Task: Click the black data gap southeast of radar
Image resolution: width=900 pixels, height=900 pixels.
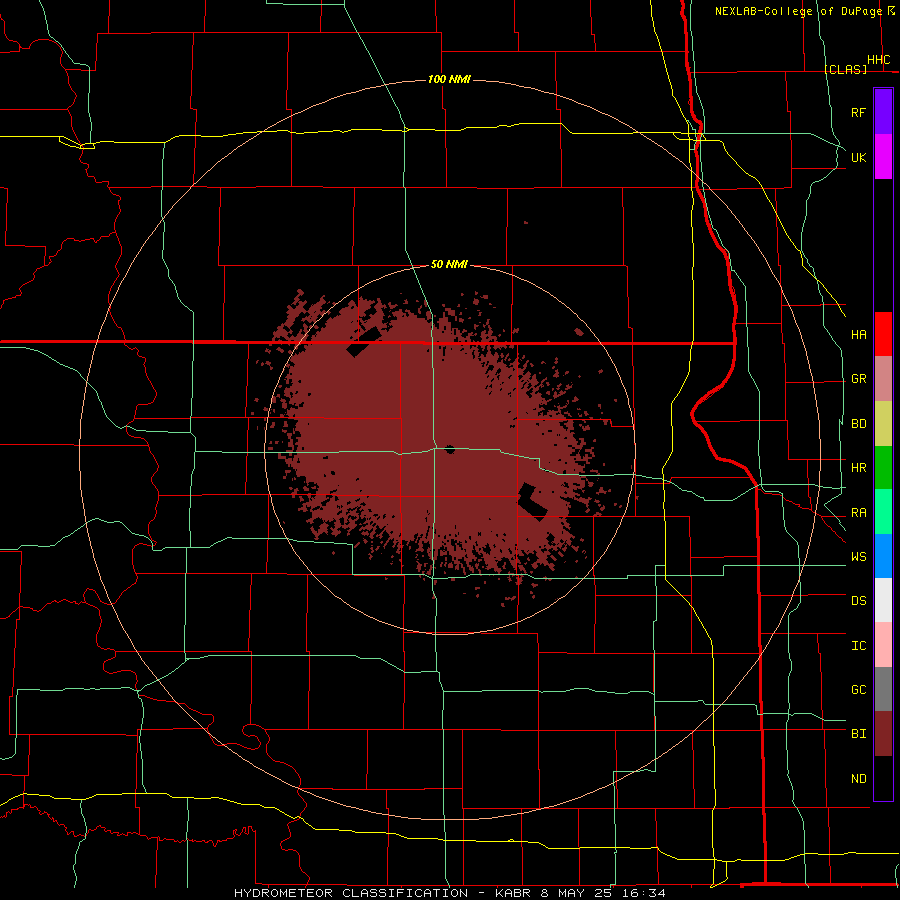Action: [533, 502]
